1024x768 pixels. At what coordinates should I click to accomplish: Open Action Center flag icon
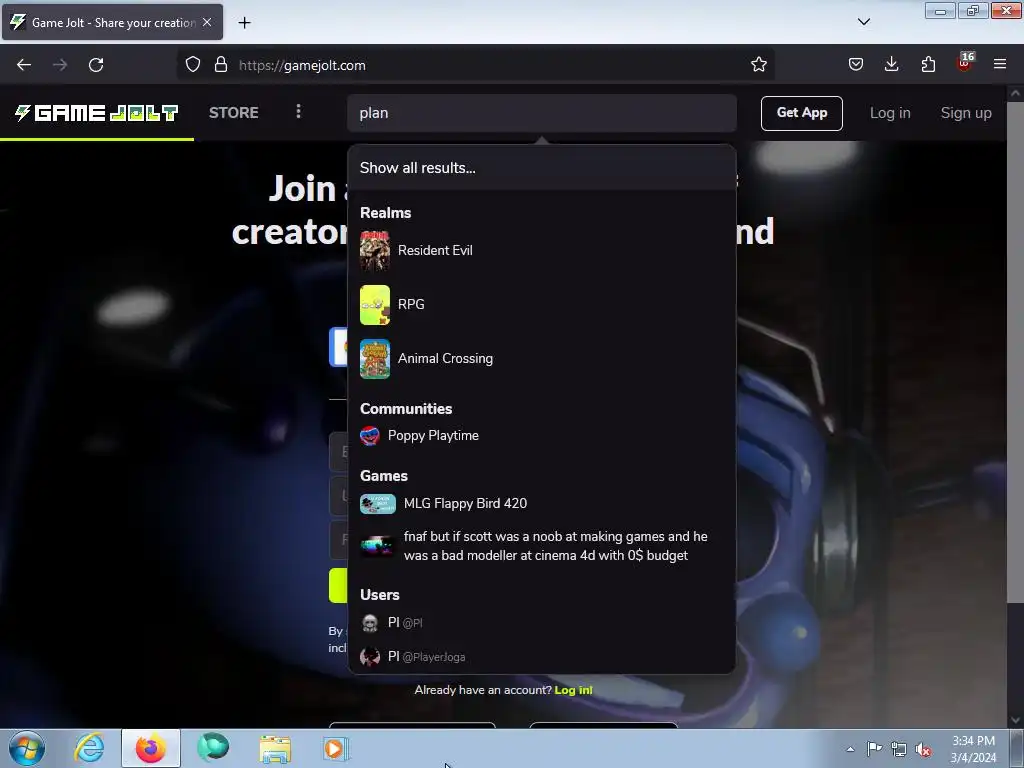point(874,749)
